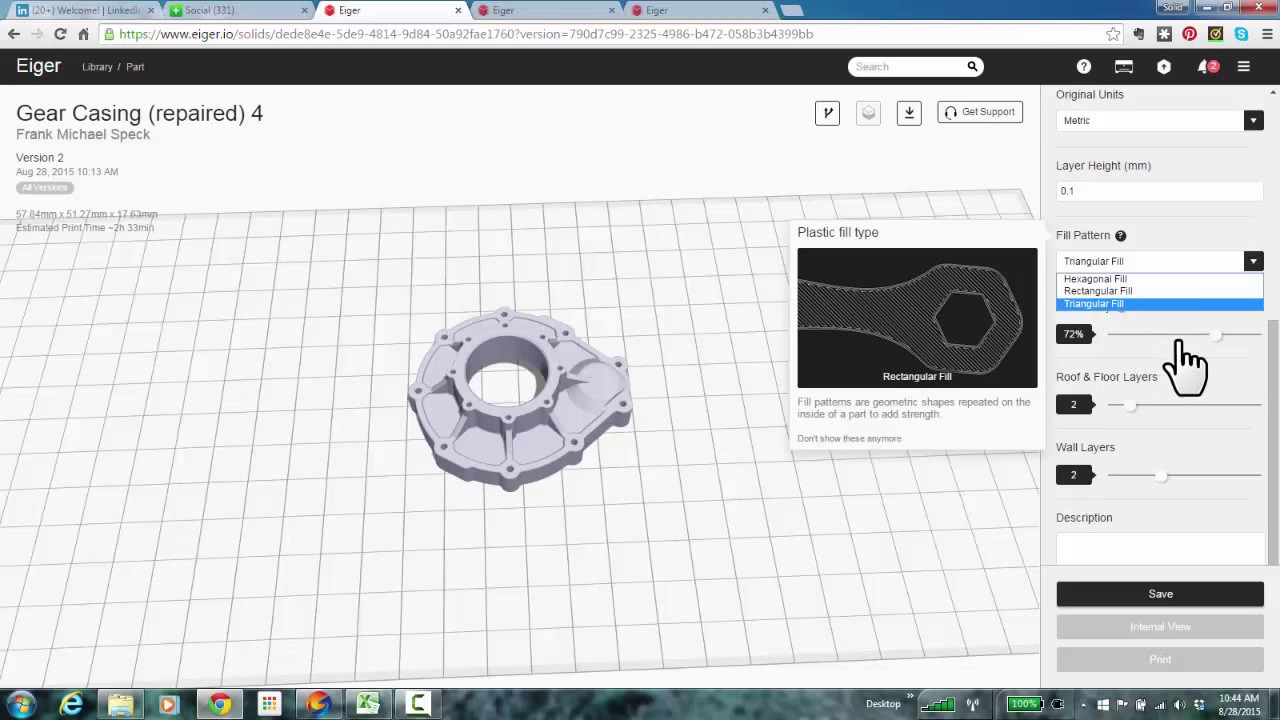Open the version branch icon button
The width and height of the screenshot is (1280, 720).
coord(827,112)
